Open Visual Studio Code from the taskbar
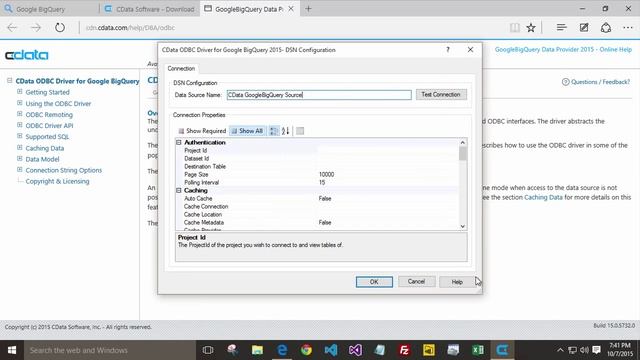The height and width of the screenshot is (360, 640). (331, 350)
